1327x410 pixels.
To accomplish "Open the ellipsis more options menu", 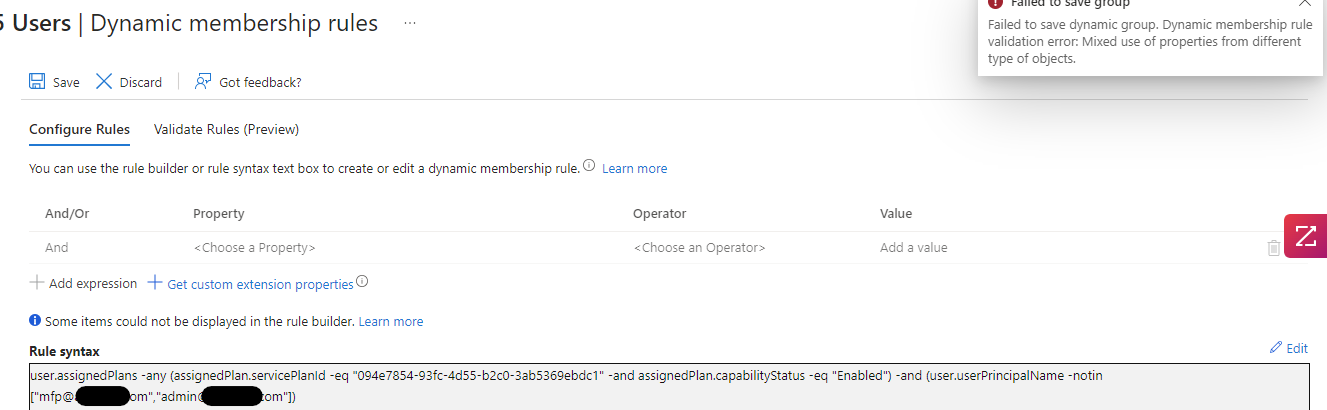I will pos(410,22).
